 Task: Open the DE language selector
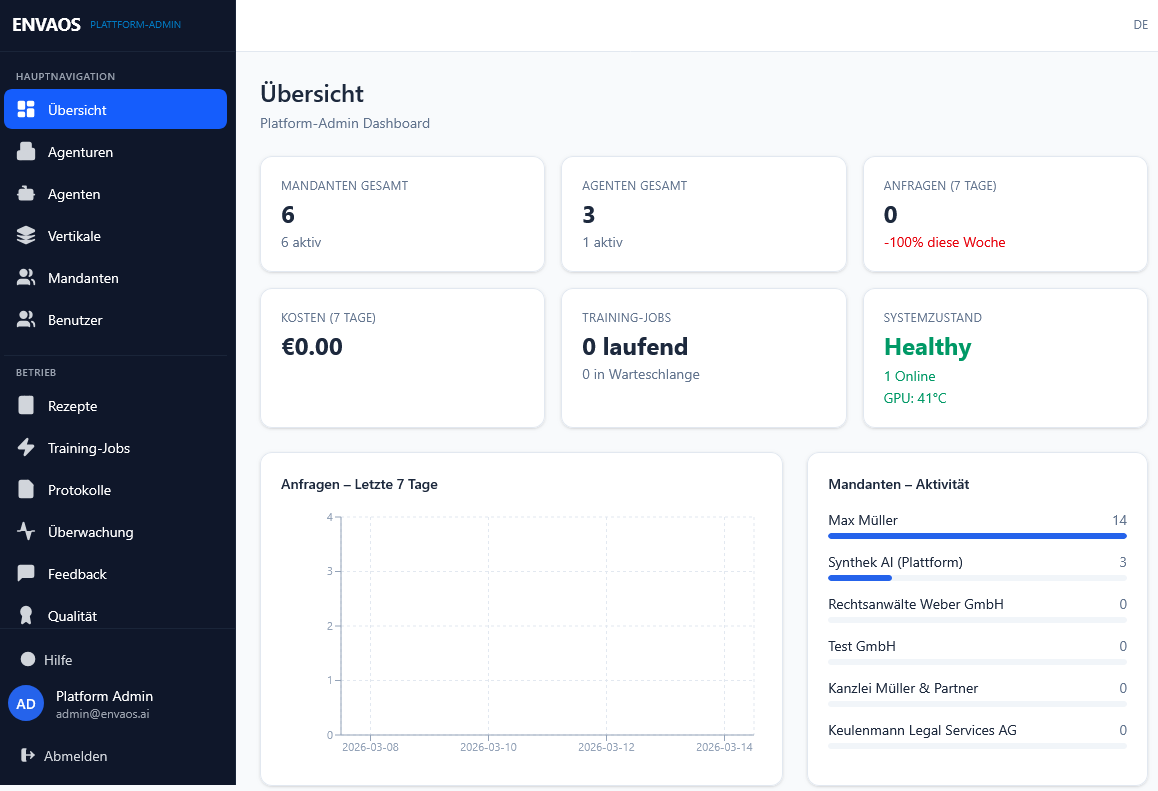[x=1141, y=24]
